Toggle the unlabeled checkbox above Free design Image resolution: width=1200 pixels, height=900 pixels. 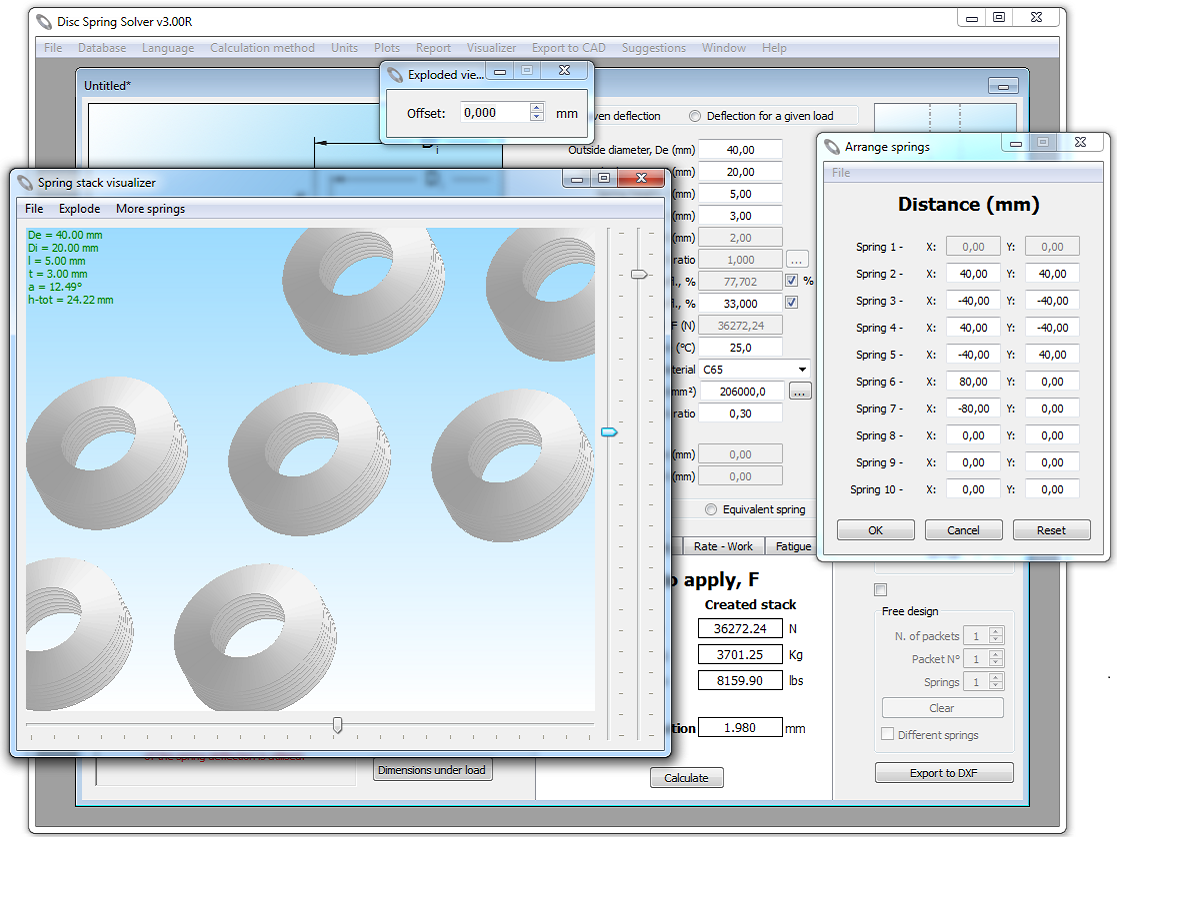coord(881,589)
